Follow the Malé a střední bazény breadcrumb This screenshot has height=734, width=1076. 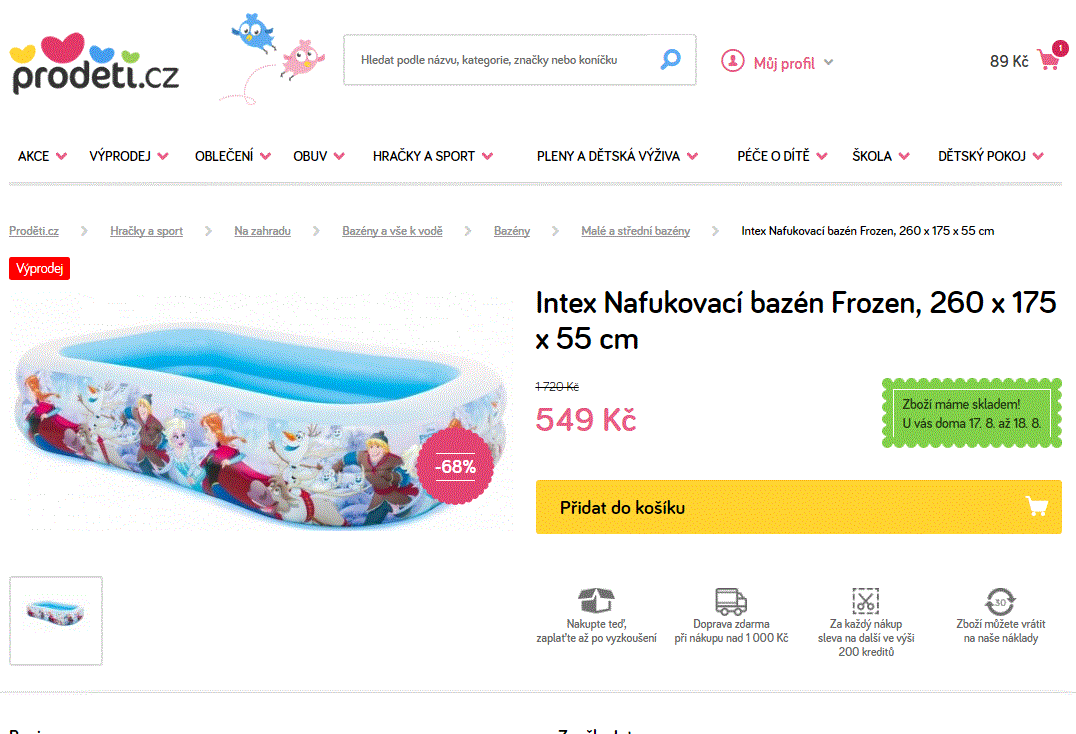tap(635, 230)
